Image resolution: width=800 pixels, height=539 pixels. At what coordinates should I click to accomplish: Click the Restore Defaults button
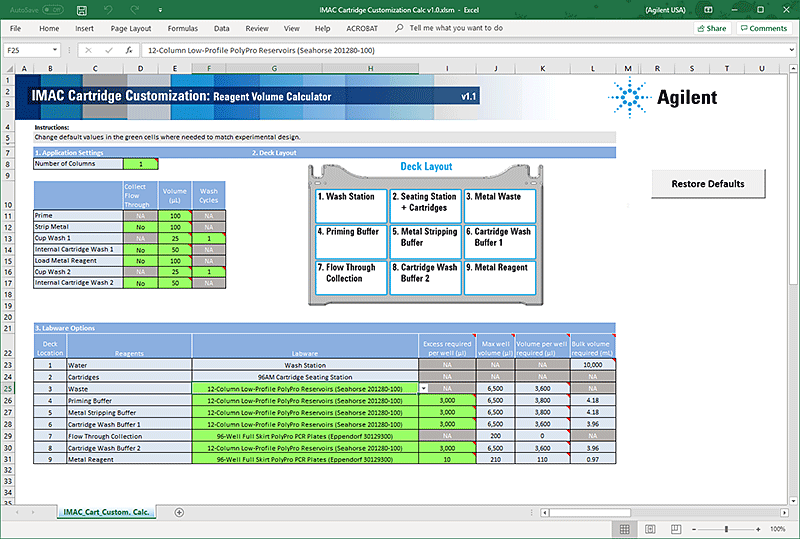[x=707, y=184]
